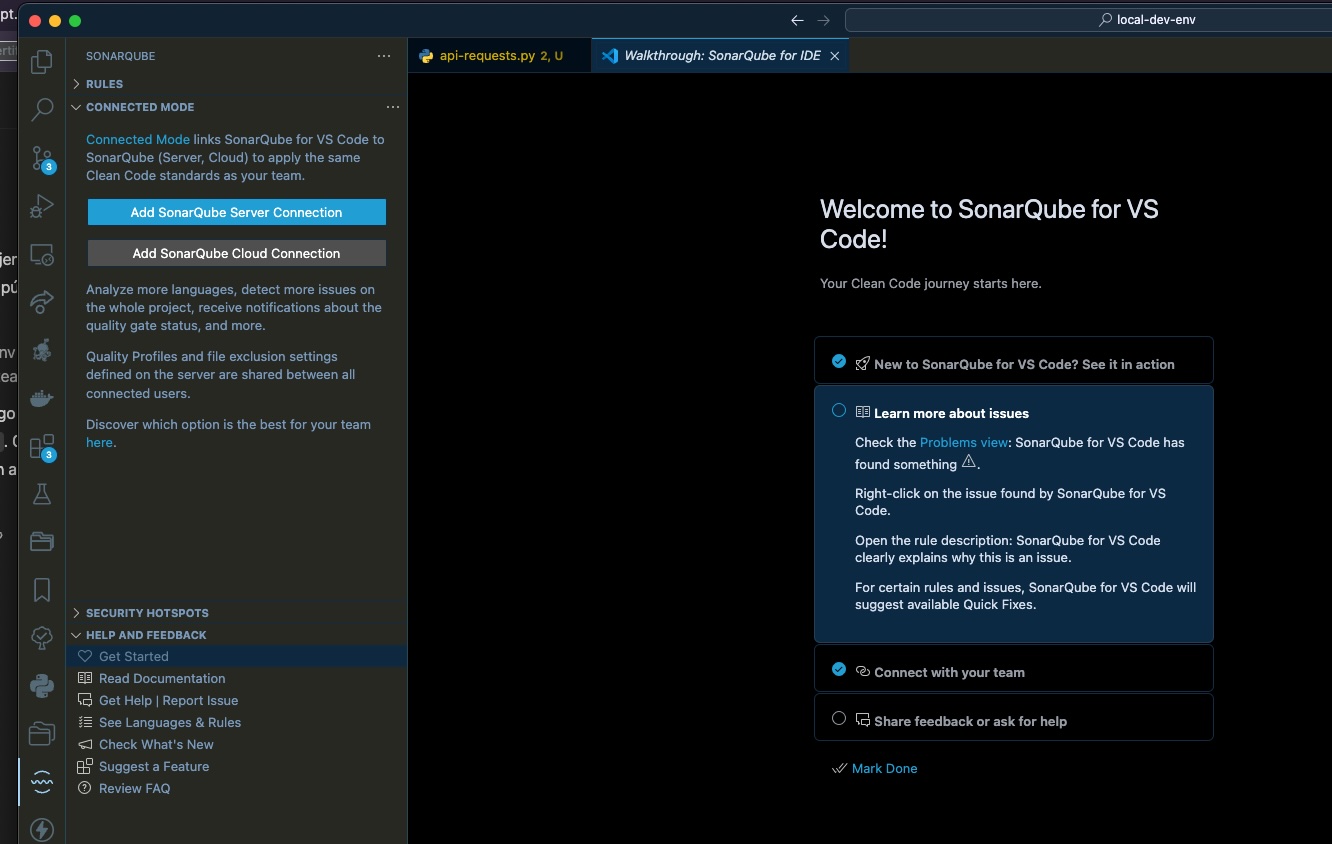The height and width of the screenshot is (844, 1332).
Task: Click the Mark Done link
Action: click(x=884, y=768)
